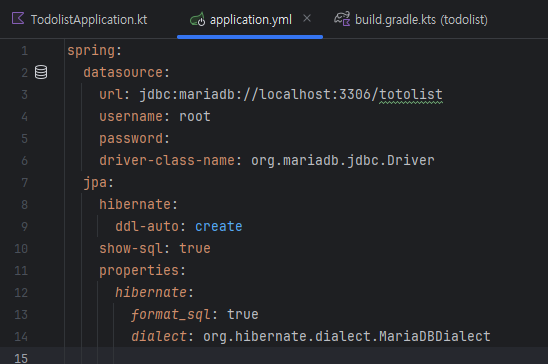This screenshot has height=364, width=548.
Task: Click the datasource gutter icon on line 2
Action: pos(41,72)
